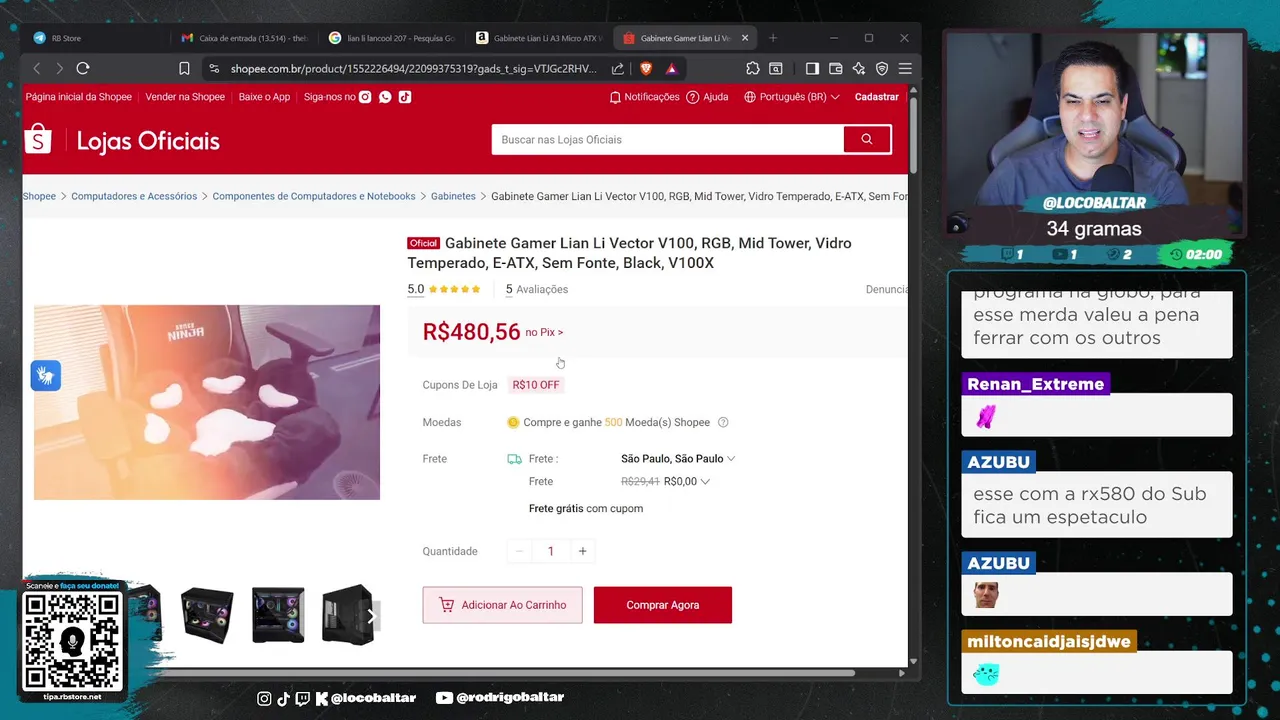This screenshot has width=1280, height=720.
Task: Play the main product video preview
Action: pos(207,402)
